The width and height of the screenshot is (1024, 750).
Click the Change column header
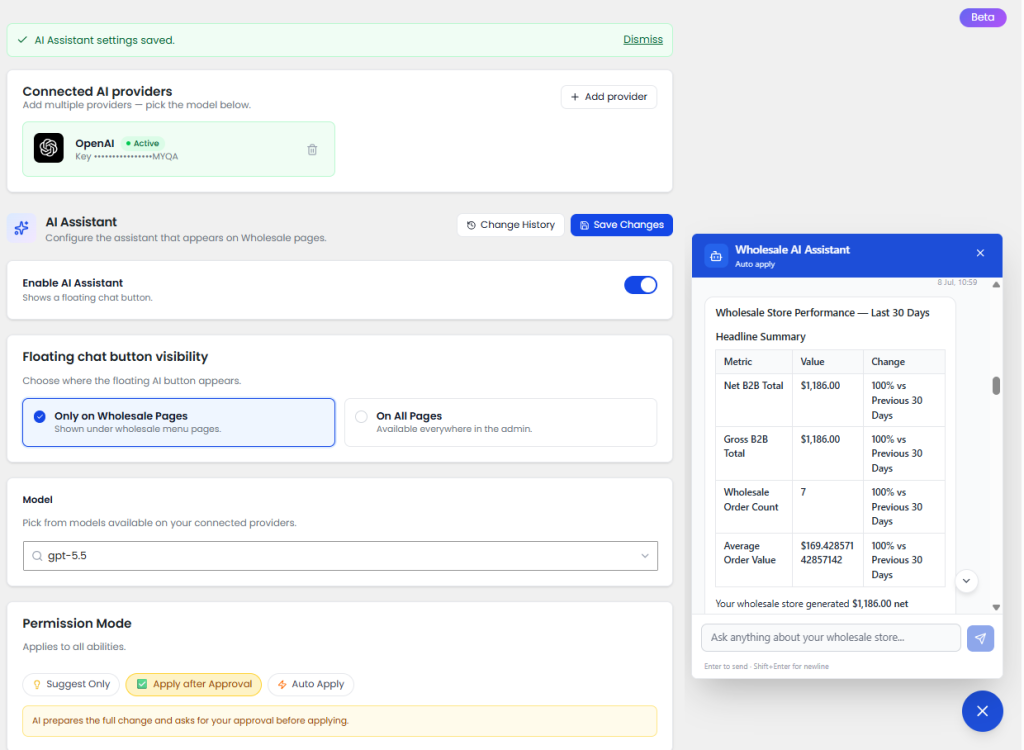[904, 362]
